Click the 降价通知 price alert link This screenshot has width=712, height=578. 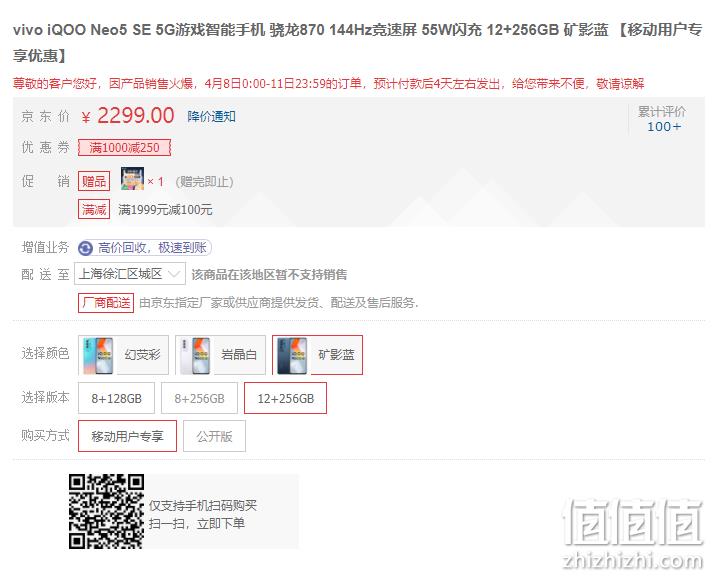pyautogui.click(x=212, y=117)
